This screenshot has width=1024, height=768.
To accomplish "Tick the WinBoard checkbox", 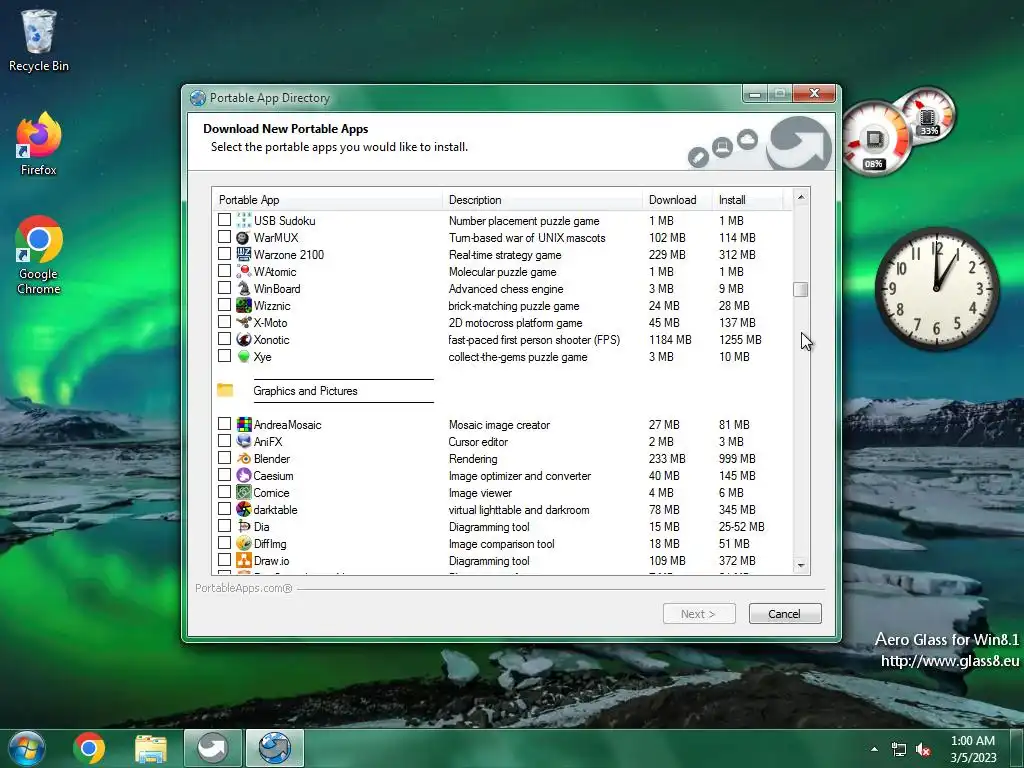I will coord(224,287).
